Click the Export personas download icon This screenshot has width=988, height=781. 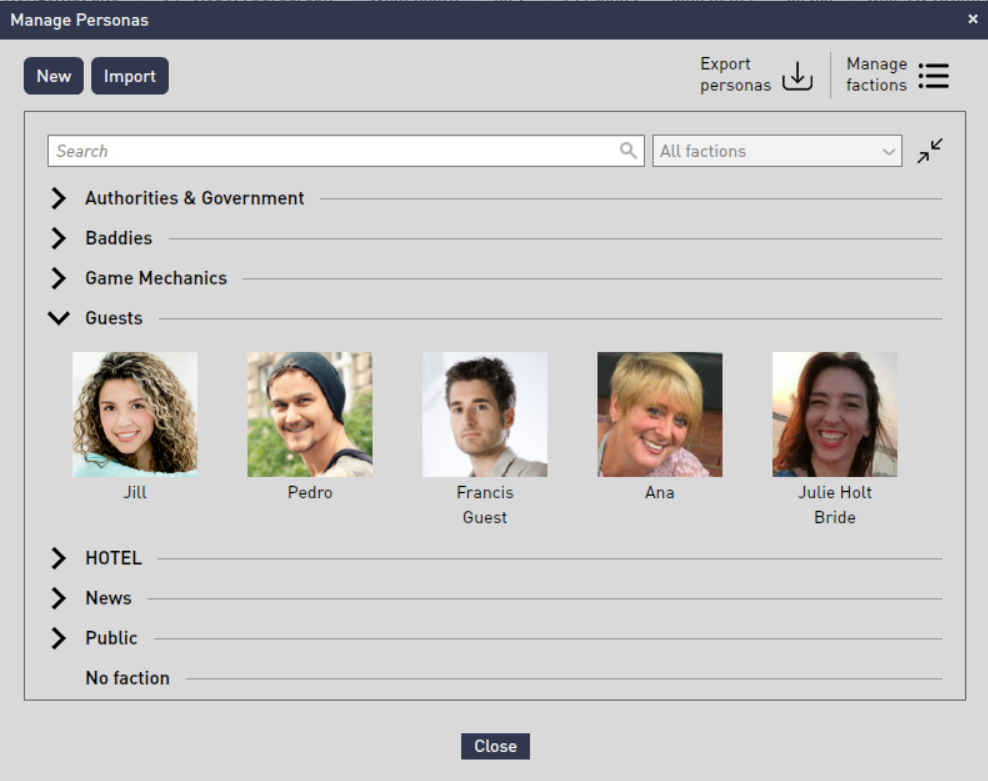point(797,76)
